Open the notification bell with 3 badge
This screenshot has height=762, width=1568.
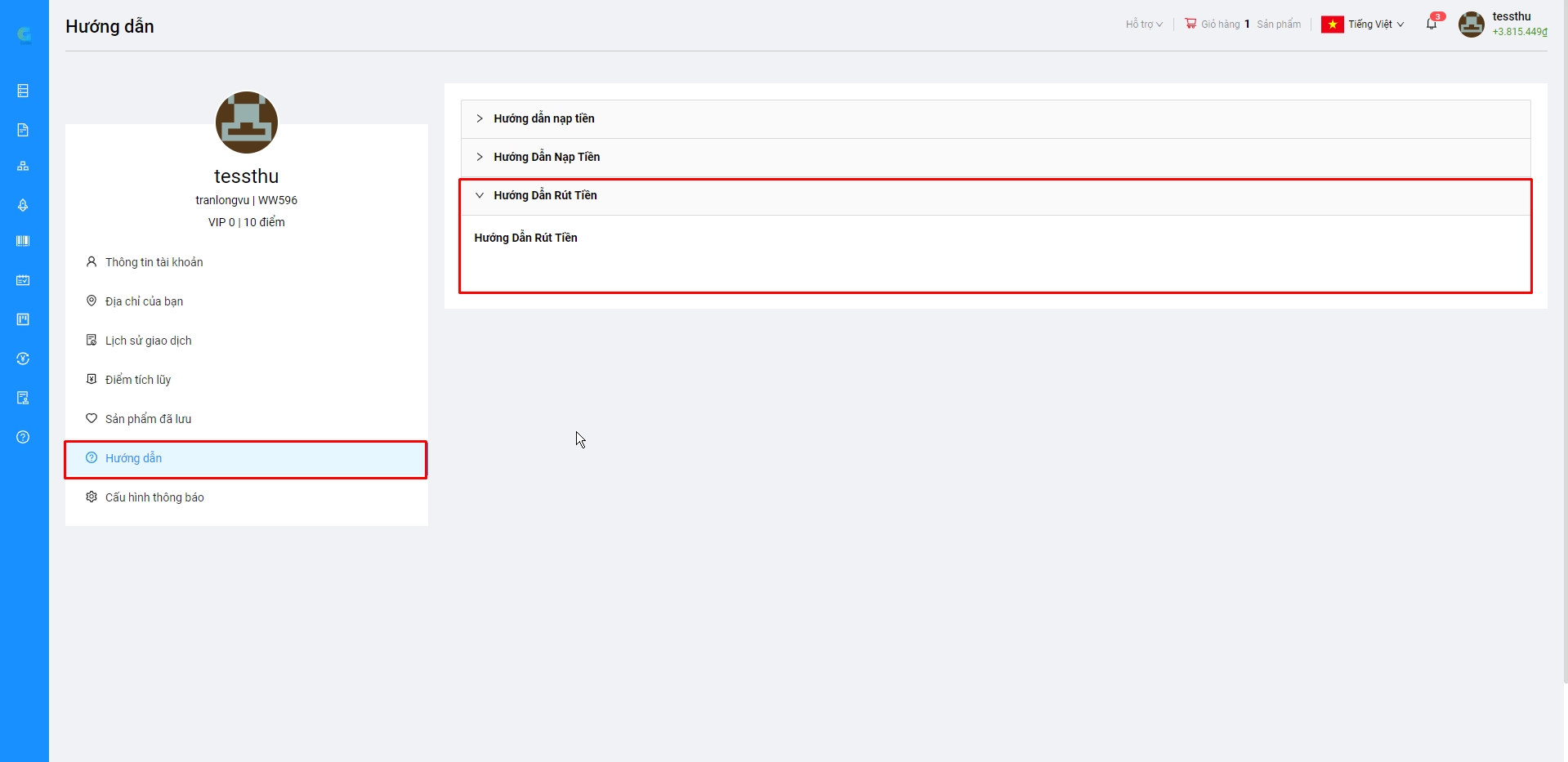tap(1432, 24)
